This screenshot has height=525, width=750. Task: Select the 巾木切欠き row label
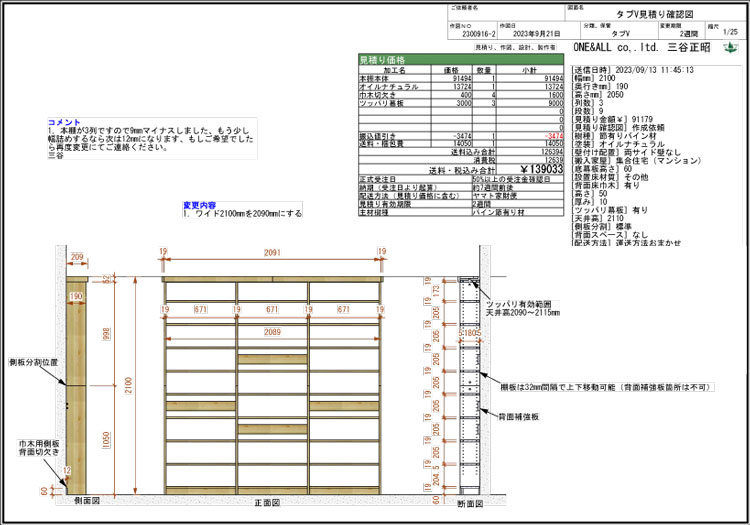click(x=377, y=95)
